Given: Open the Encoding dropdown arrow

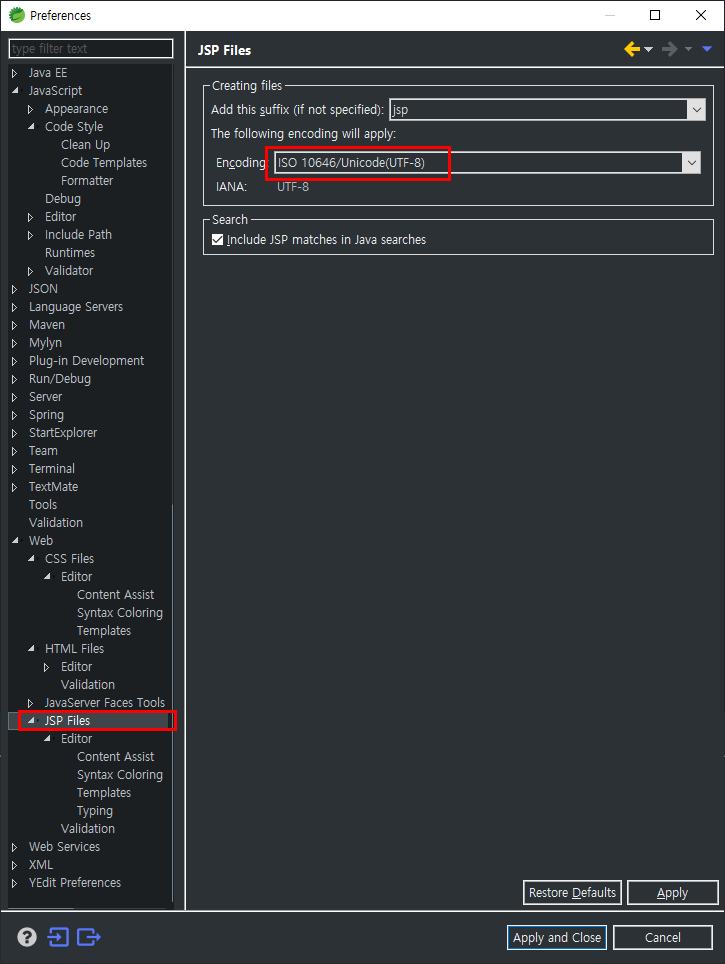Looking at the screenshot, I should [692, 163].
